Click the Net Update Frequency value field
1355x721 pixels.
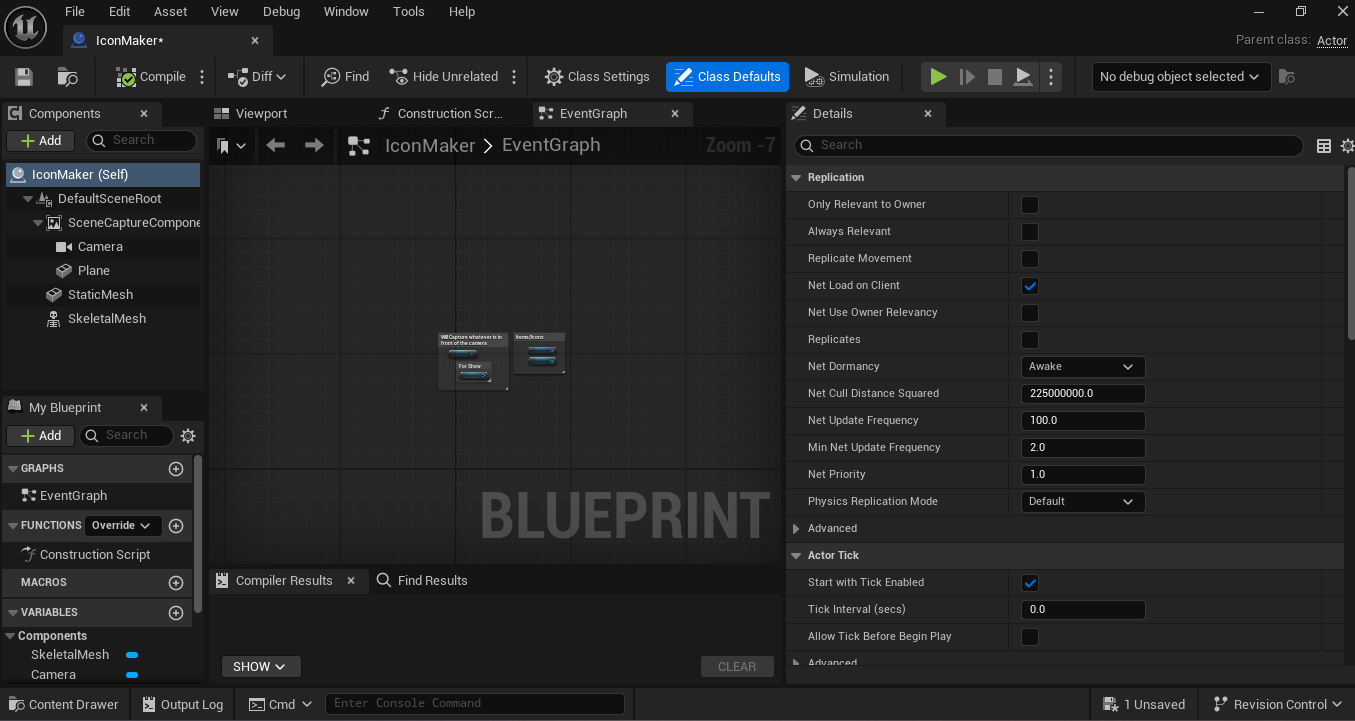tap(1083, 421)
